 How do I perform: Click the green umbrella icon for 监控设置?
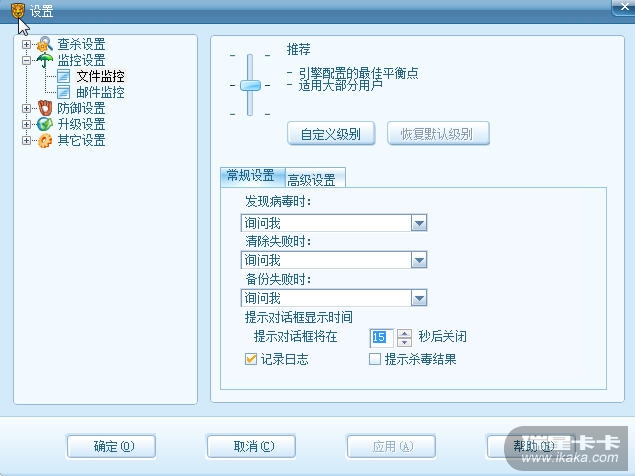click(x=45, y=60)
